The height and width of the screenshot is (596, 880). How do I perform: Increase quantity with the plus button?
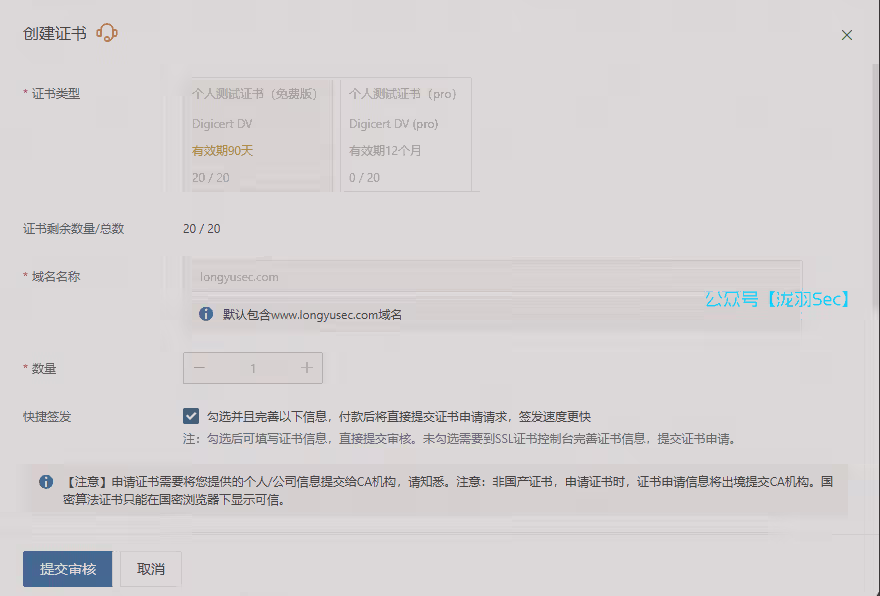307,368
